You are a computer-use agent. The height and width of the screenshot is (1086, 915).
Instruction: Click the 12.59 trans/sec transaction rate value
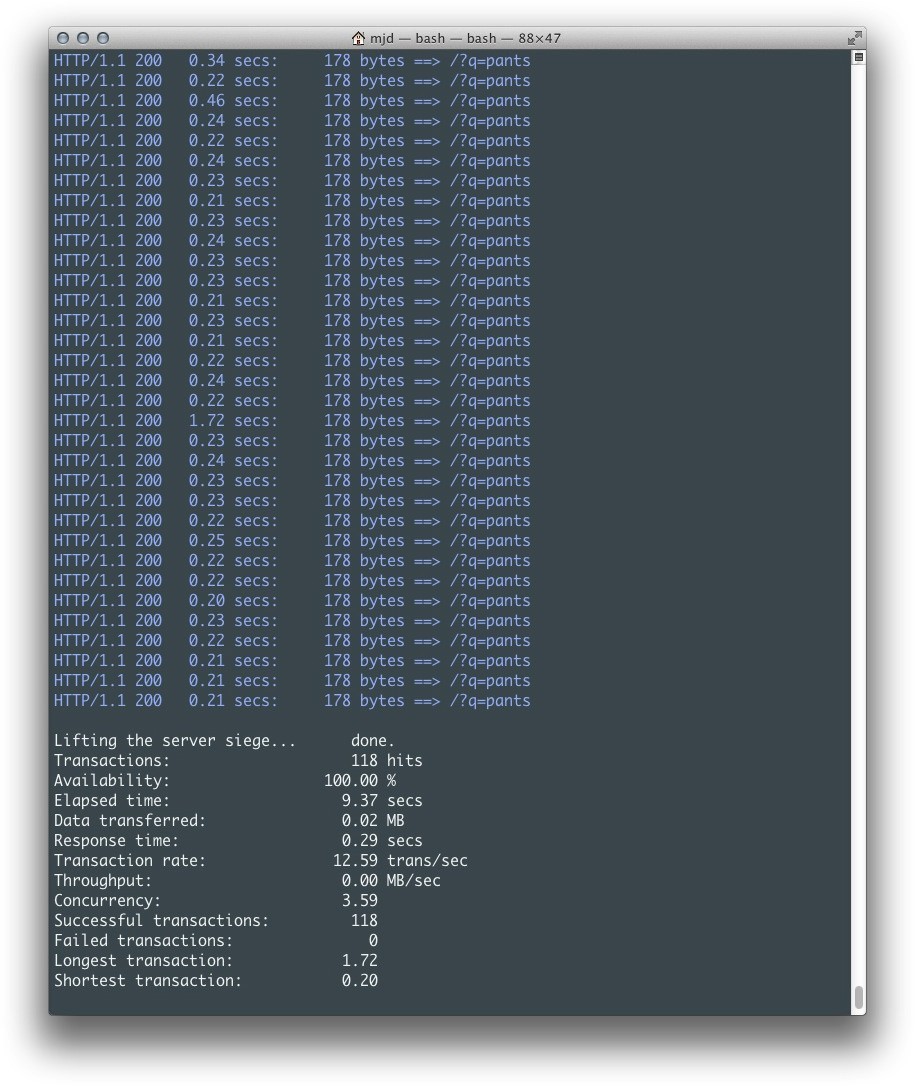coord(399,861)
